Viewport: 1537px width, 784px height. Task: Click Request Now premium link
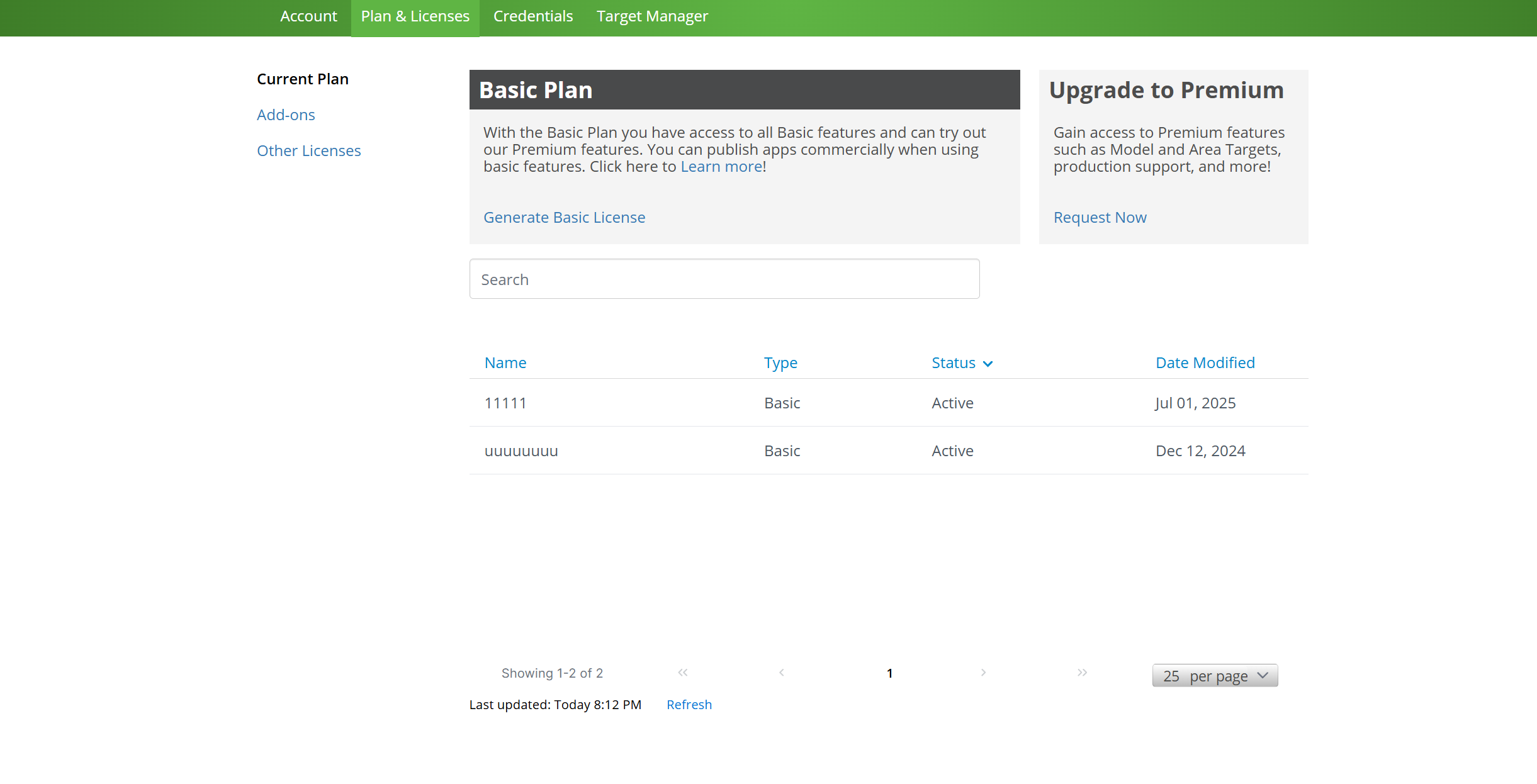point(1100,218)
